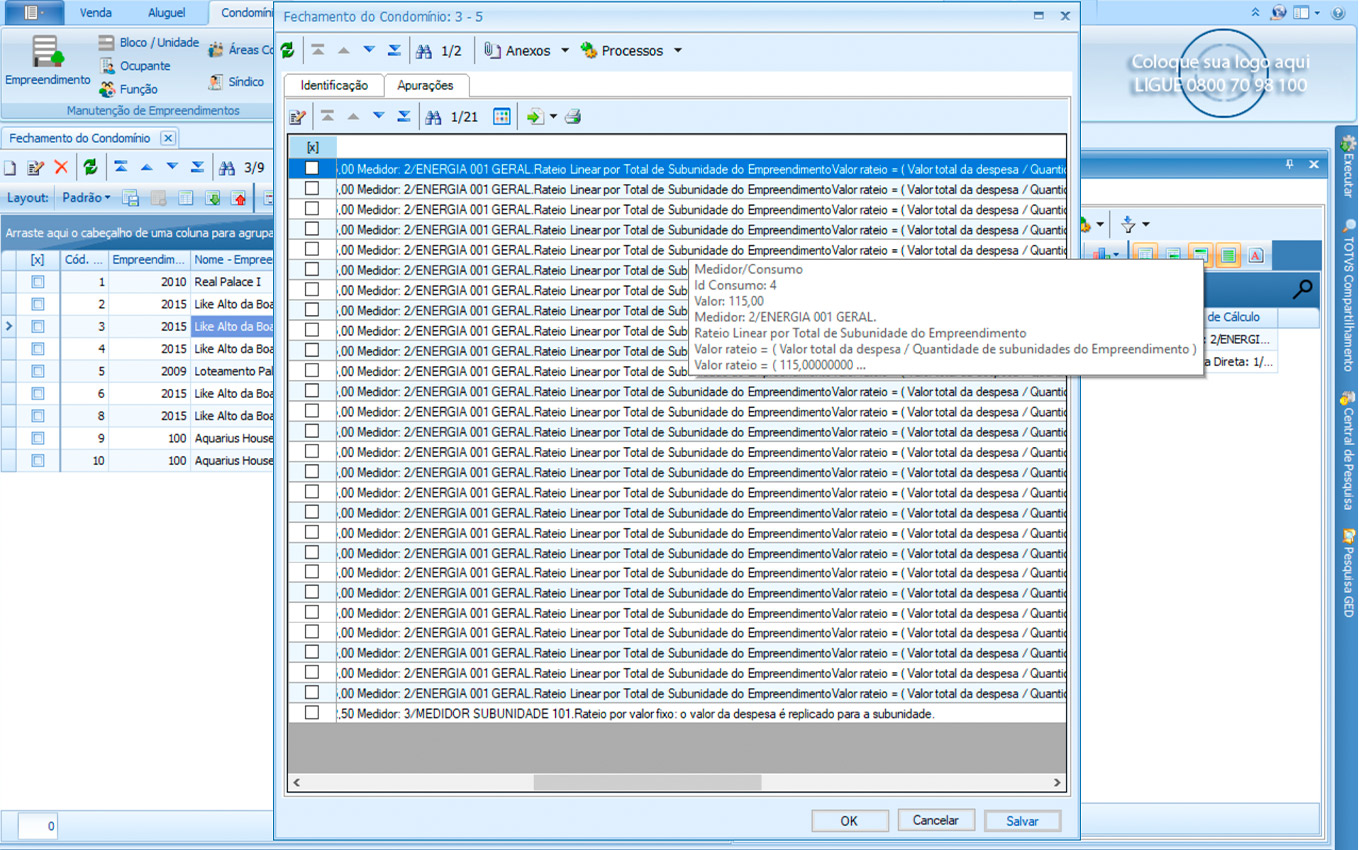Viewport: 1360px width, 850px height.
Task: Open the Ocupante maintenance option
Action: point(144,66)
